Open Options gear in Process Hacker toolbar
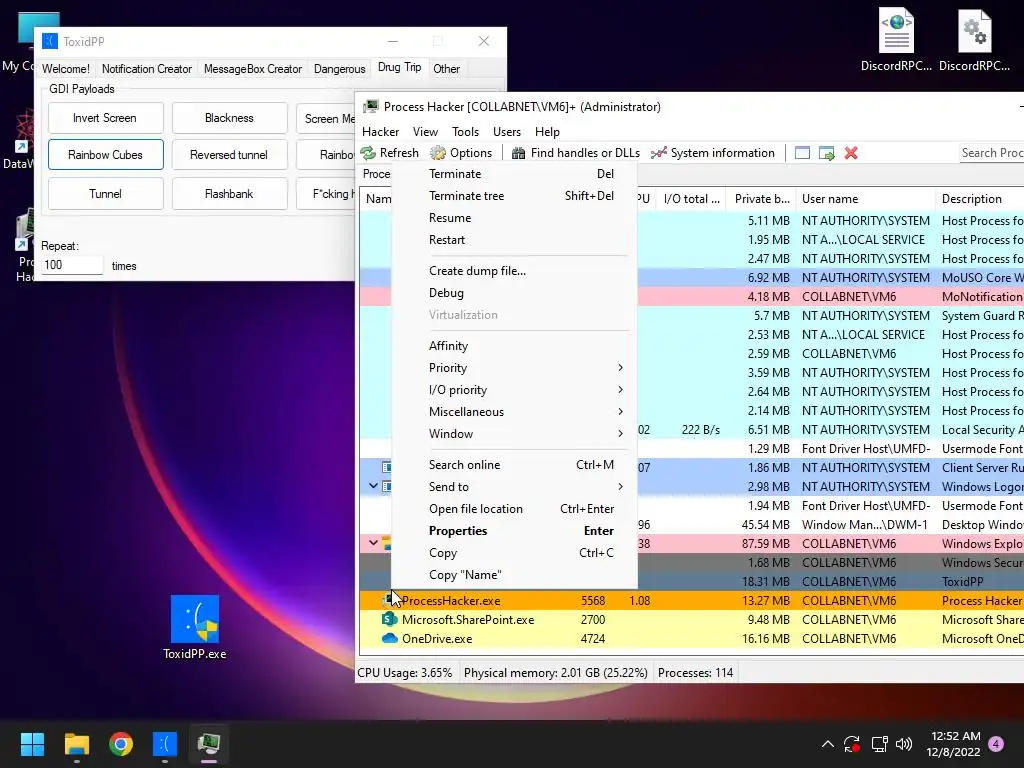Viewport: 1024px width, 768px height. click(438, 153)
